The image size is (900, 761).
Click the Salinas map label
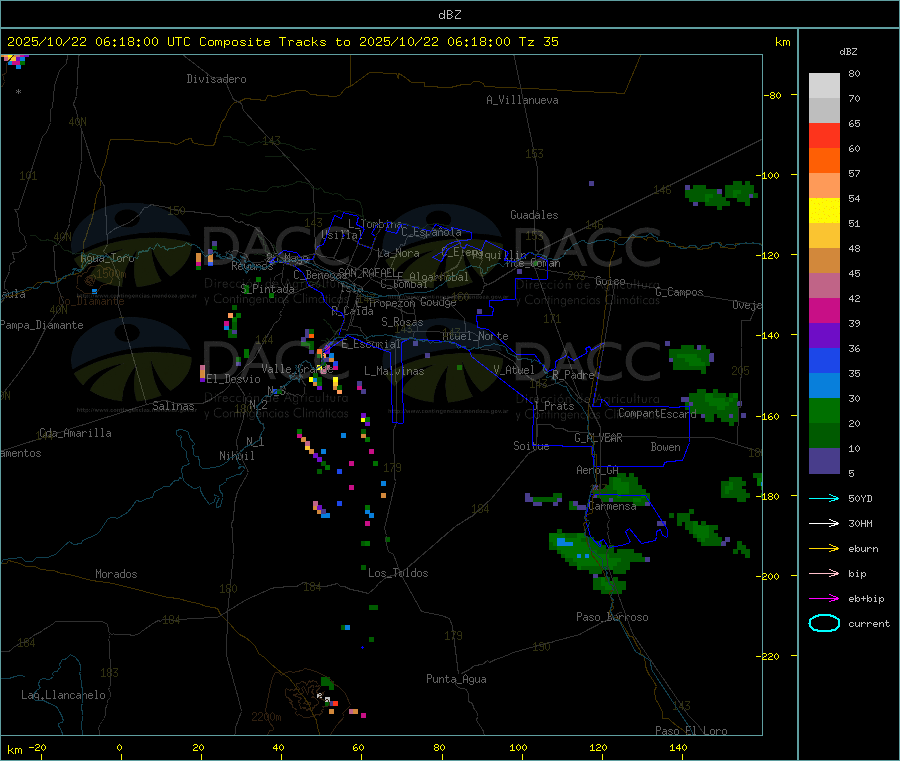(x=173, y=406)
